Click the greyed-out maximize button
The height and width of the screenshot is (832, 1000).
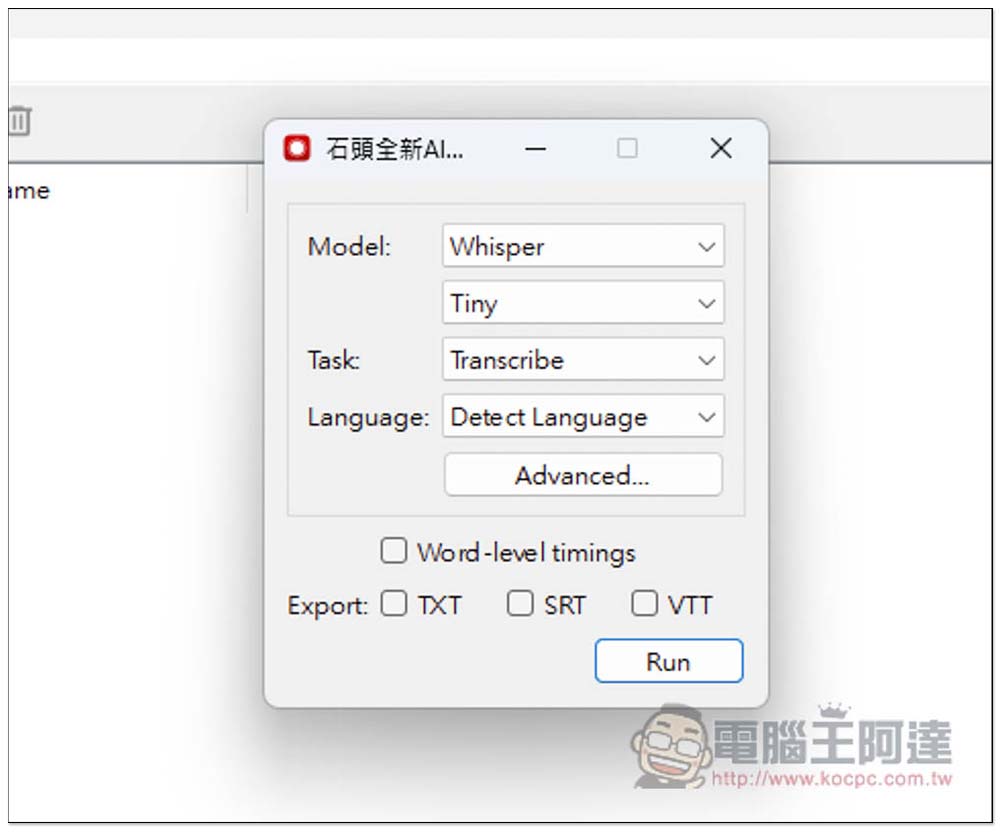[x=627, y=149]
